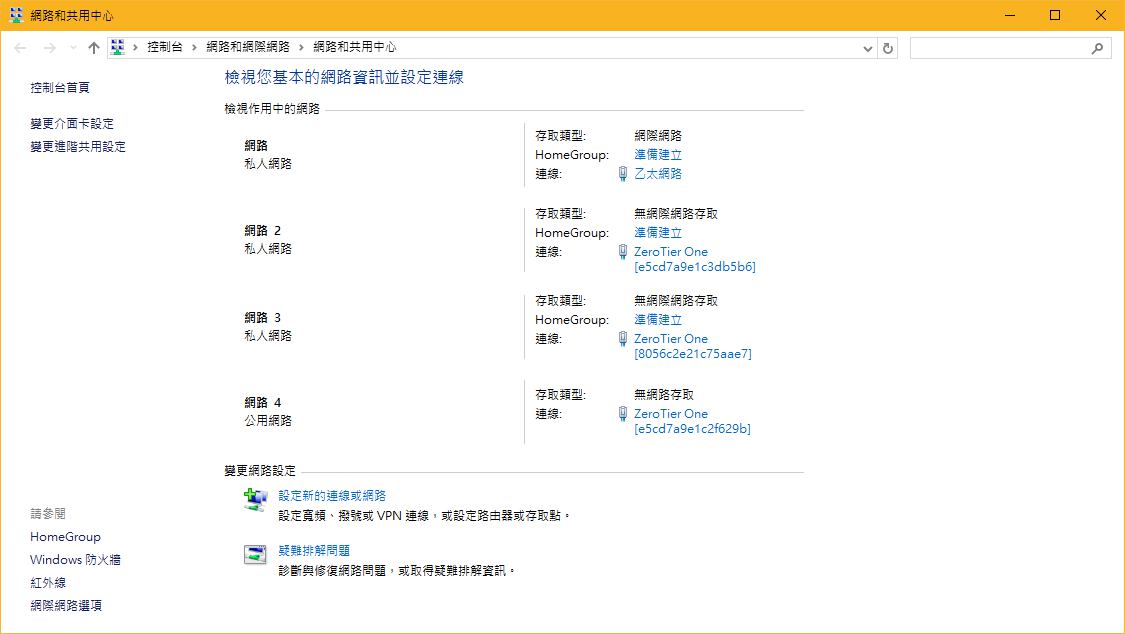
Task: Click the search input field
Action: click(1000, 48)
